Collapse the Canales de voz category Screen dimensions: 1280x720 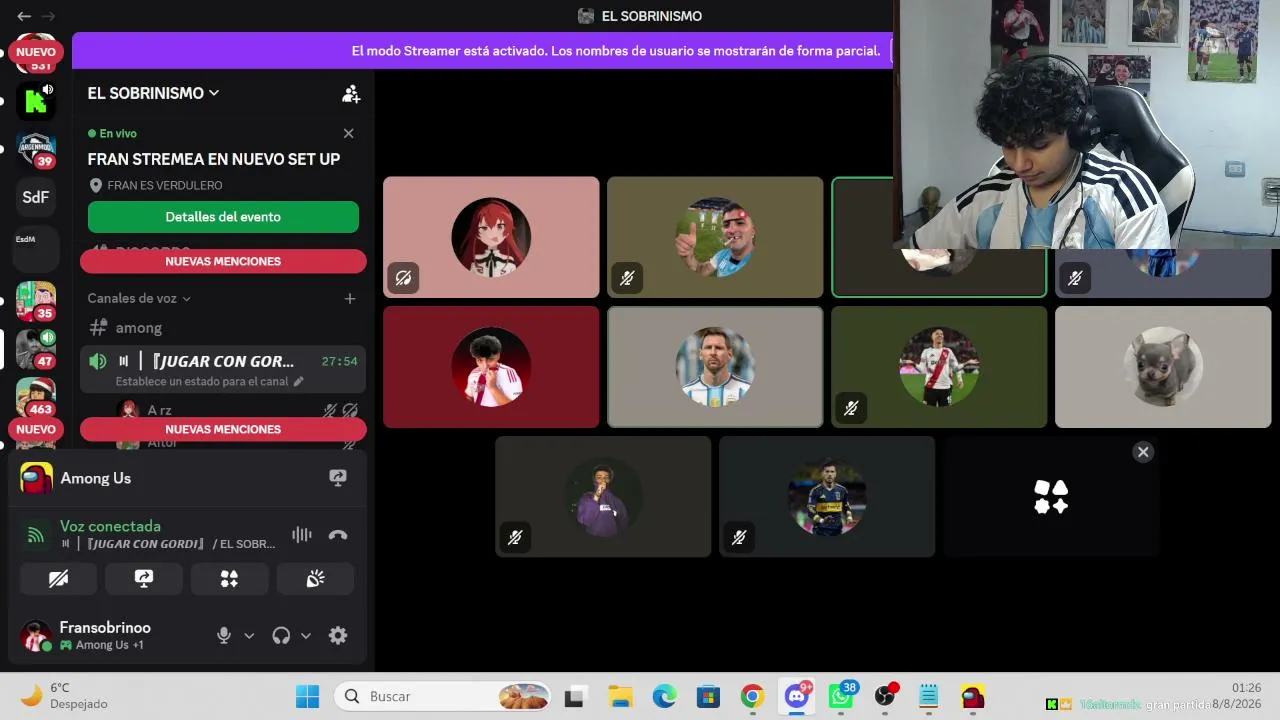(x=139, y=298)
